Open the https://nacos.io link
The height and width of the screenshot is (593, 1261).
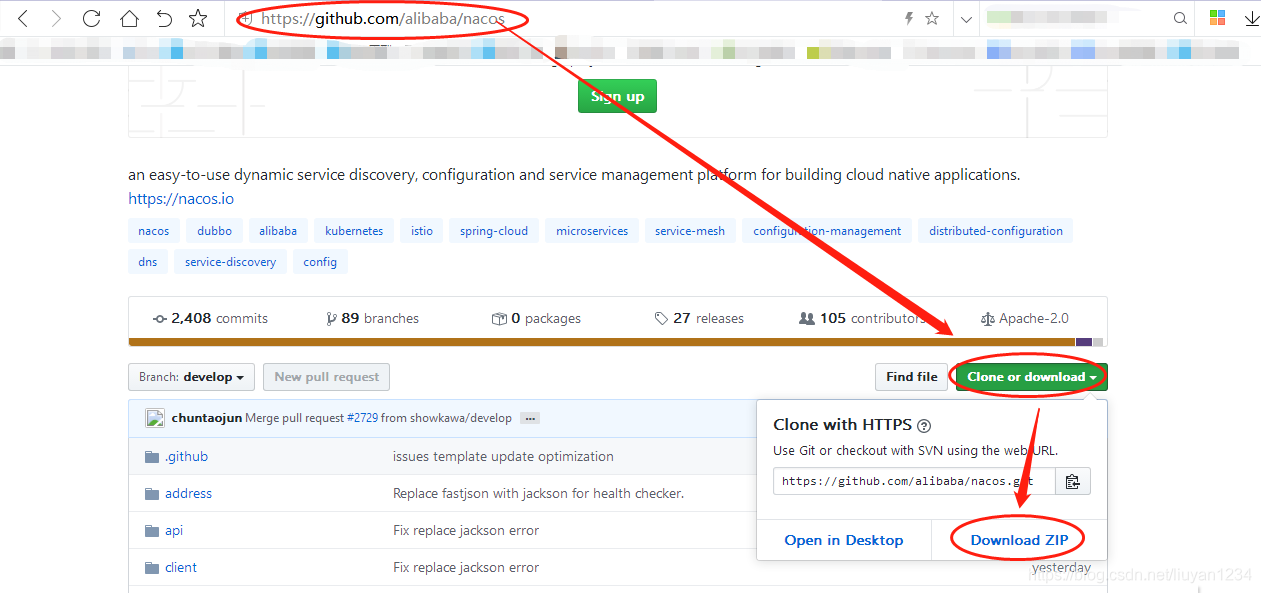181,199
